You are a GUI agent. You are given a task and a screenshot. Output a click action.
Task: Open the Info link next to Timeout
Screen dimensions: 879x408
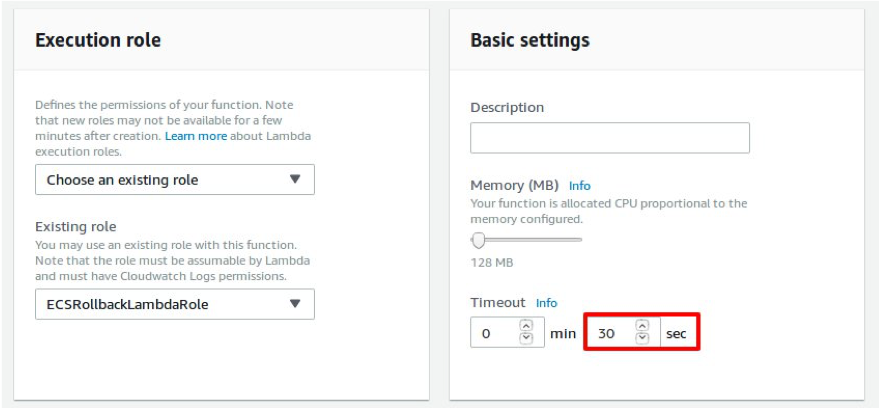click(547, 303)
